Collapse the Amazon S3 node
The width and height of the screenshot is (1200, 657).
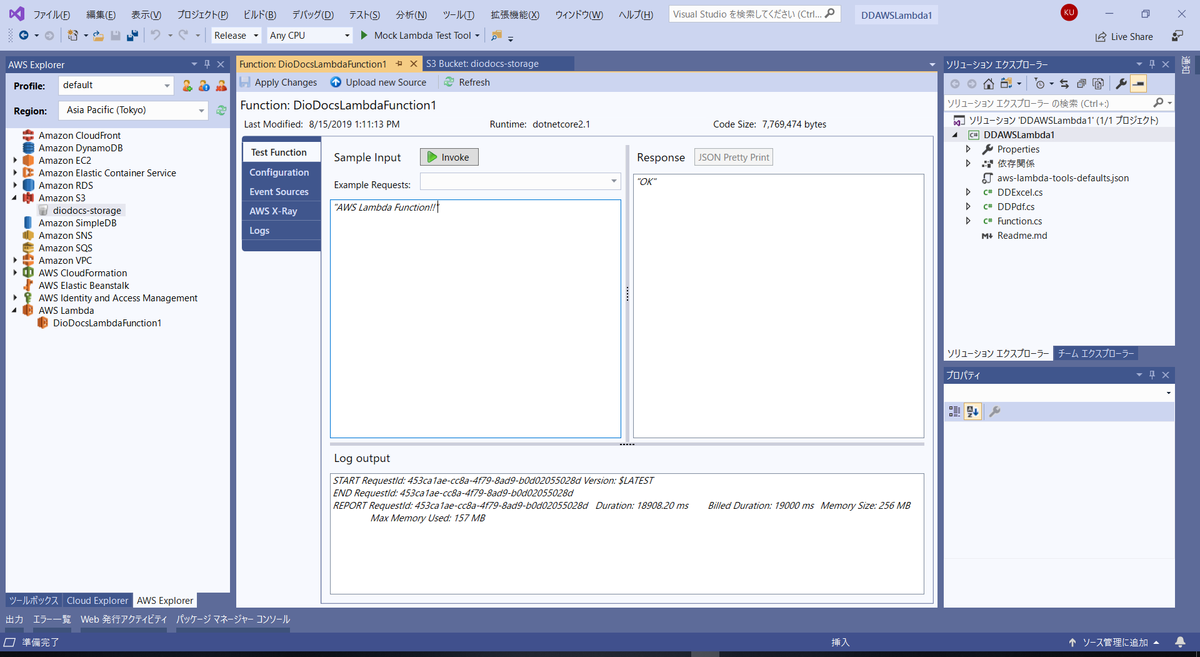point(14,198)
